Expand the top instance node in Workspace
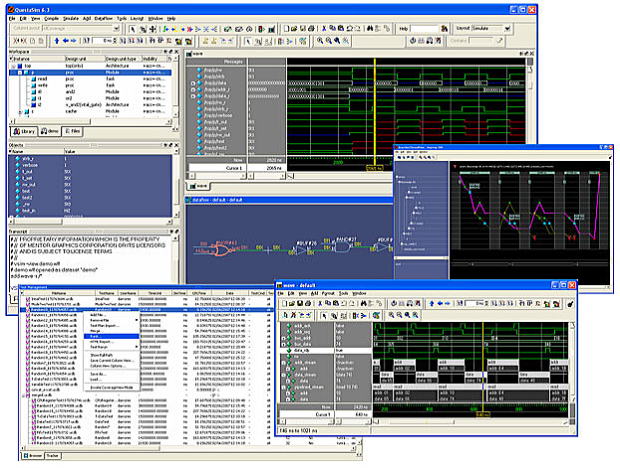Screen dimensions: 620x468 [x=13, y=66]
